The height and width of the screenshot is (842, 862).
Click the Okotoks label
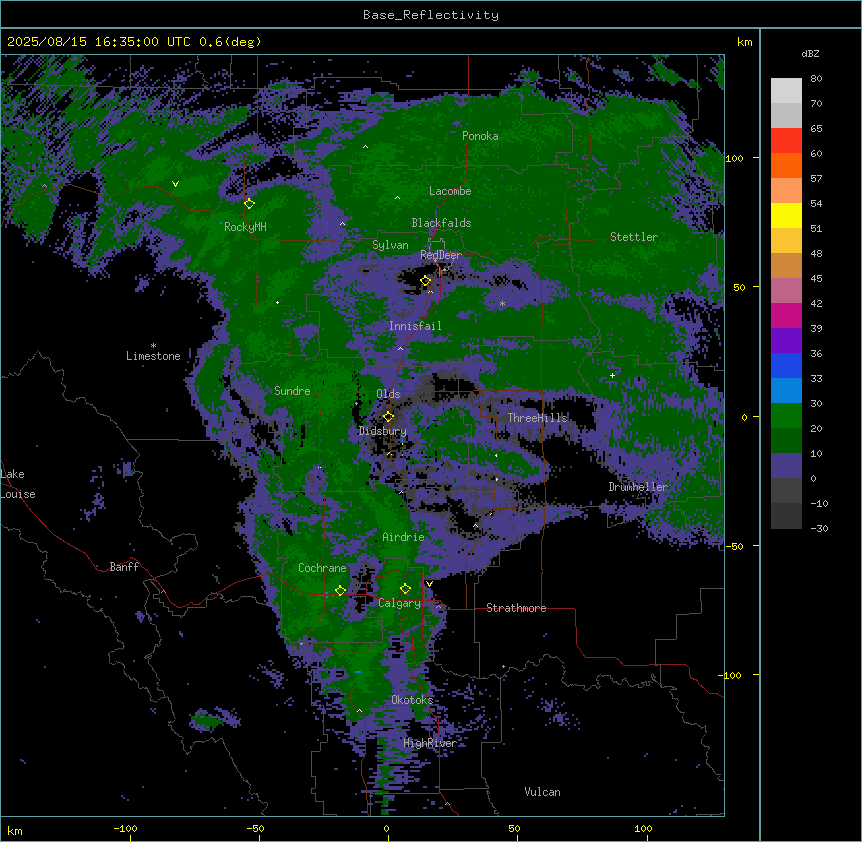(412, 700)
